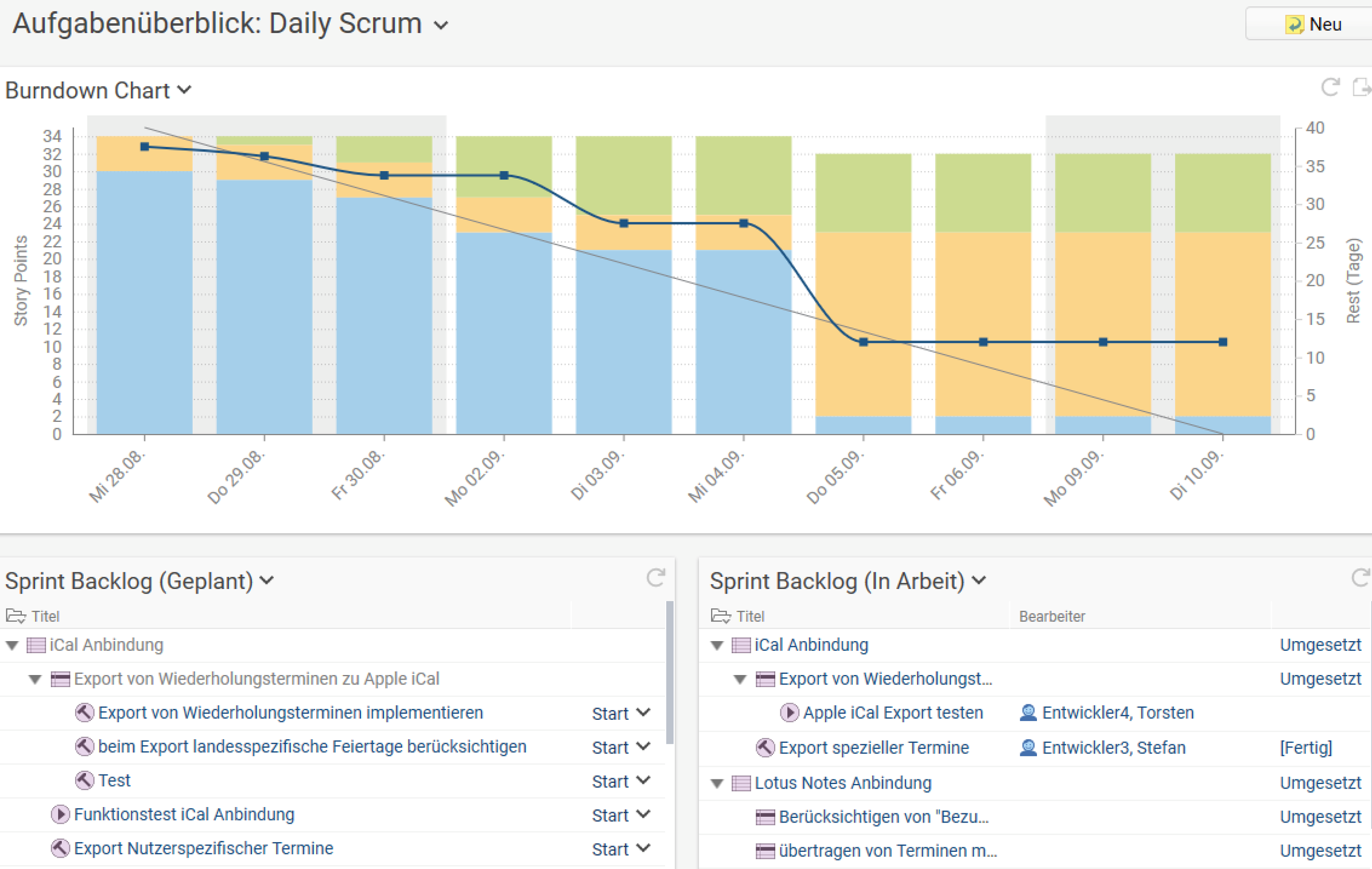Click the export icon beside chart refresh

click(1362, 88)
